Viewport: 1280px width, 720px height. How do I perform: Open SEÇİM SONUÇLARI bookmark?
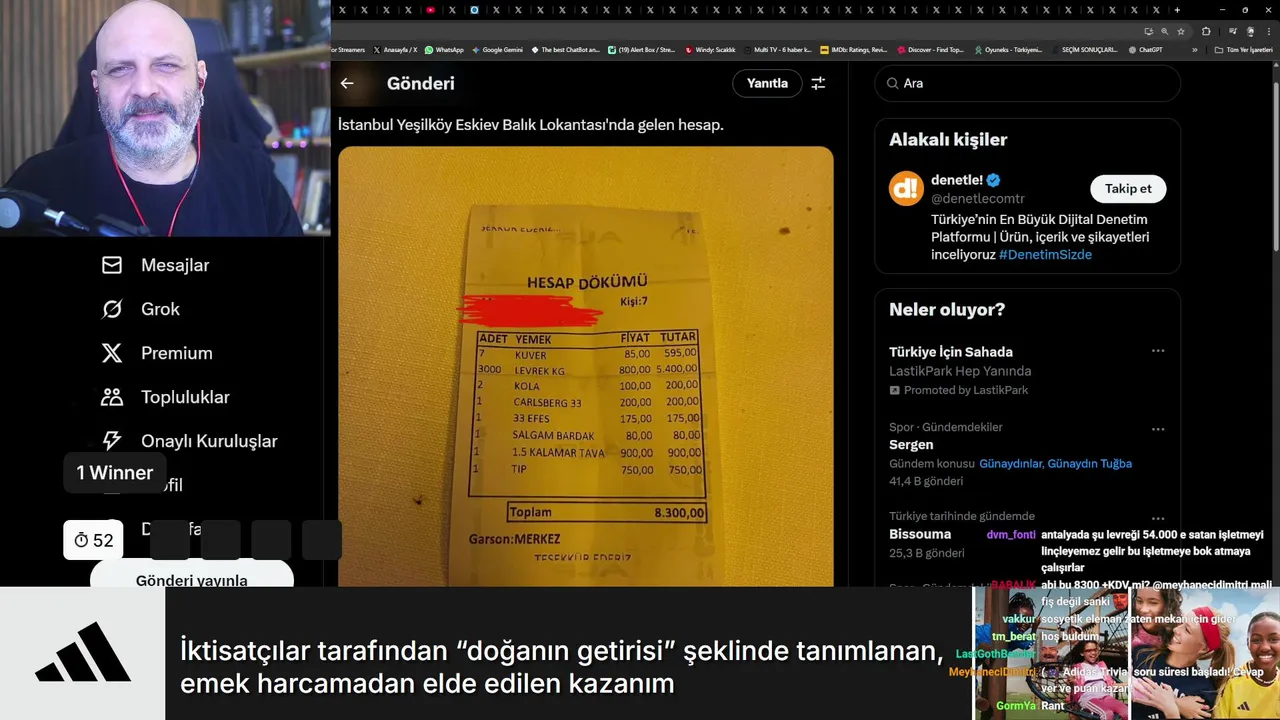pos(1084,49)
